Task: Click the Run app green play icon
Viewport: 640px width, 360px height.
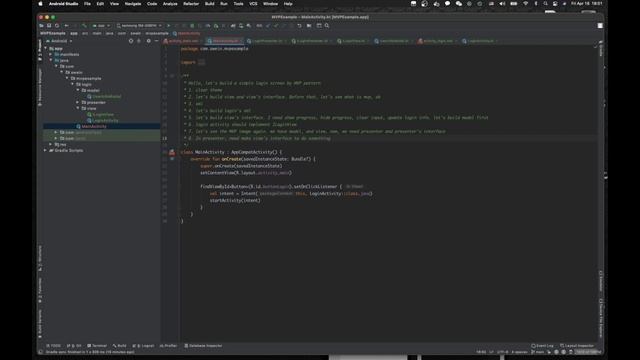Action: tap(168, 26)
